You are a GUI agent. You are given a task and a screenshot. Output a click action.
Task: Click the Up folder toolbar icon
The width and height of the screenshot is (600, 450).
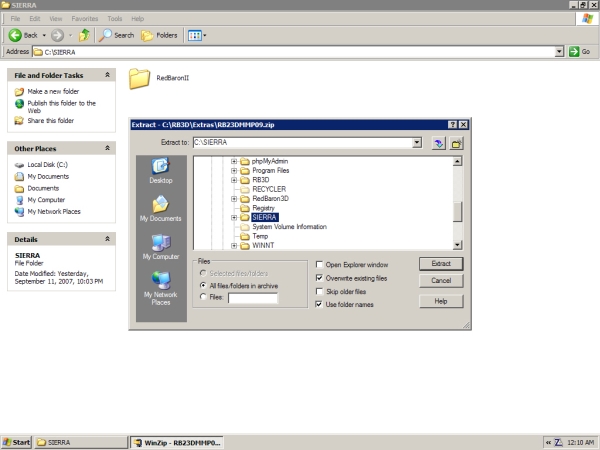[x=85, y=35]
